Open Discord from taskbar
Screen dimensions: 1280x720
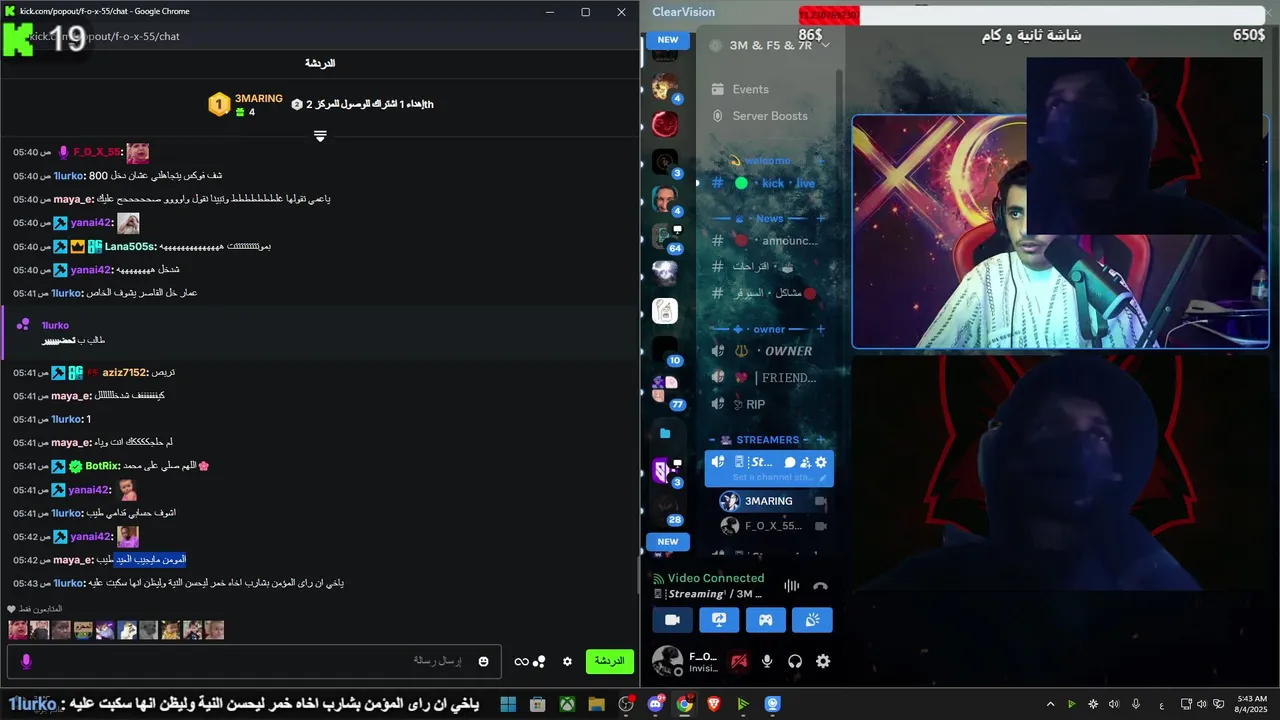(x=656, y=704)
